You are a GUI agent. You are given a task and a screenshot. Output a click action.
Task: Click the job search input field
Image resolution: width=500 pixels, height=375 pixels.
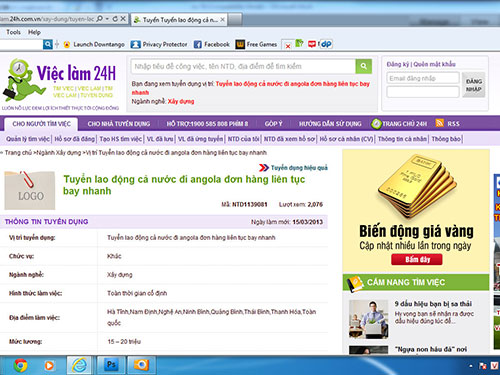(x=243, y=66)
